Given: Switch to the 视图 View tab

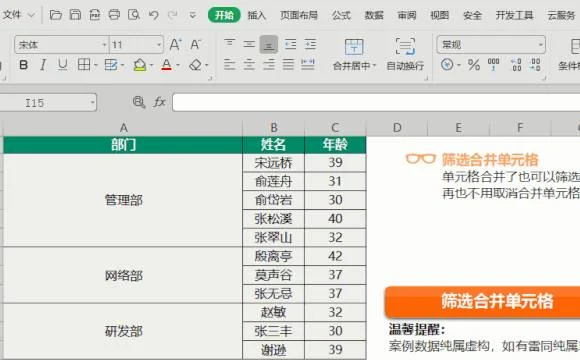Looking at the screenshot, I should [x=439, y=15].
